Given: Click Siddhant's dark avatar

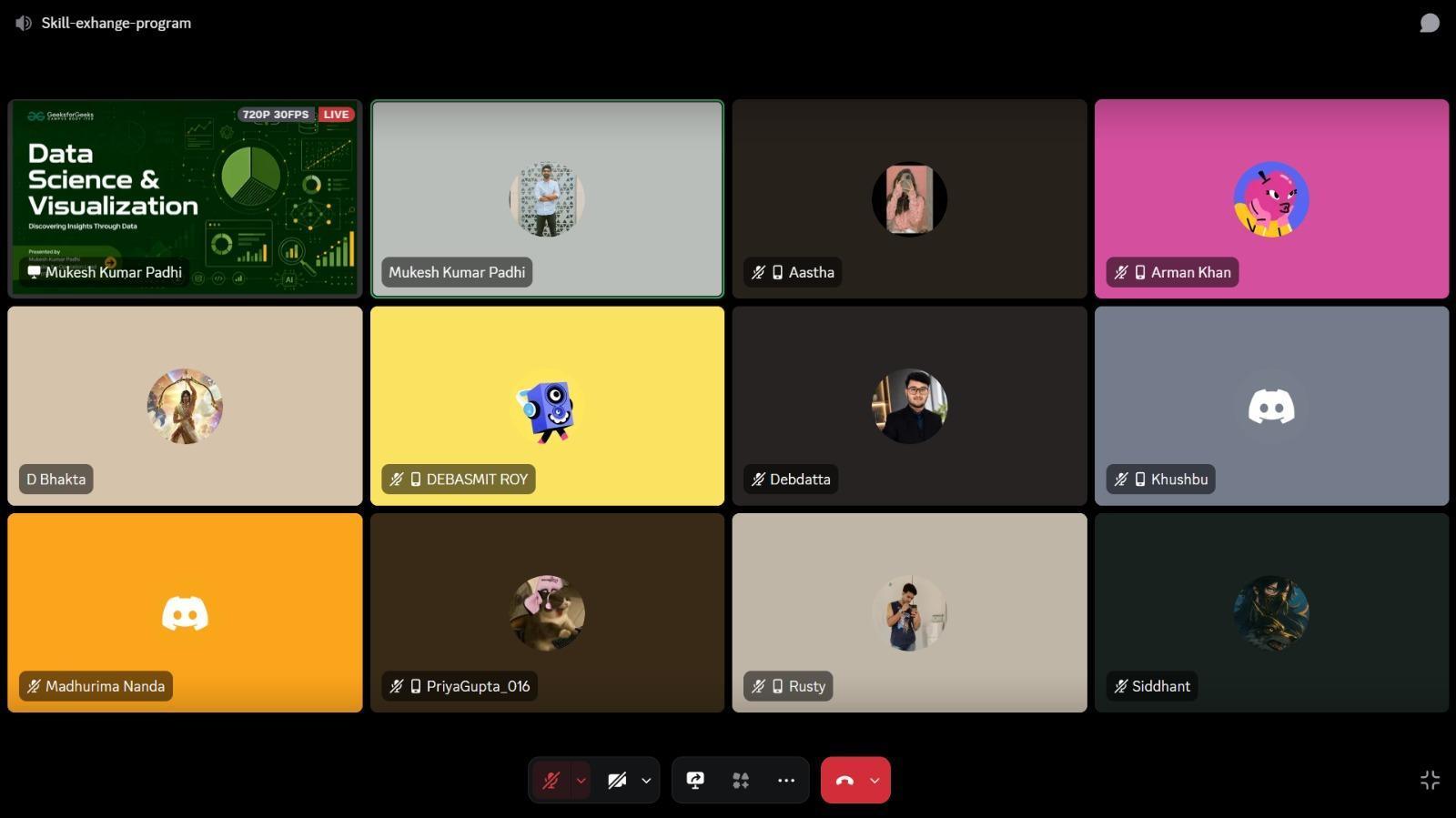Looking at the screenshot, I should click(1271, 613).
